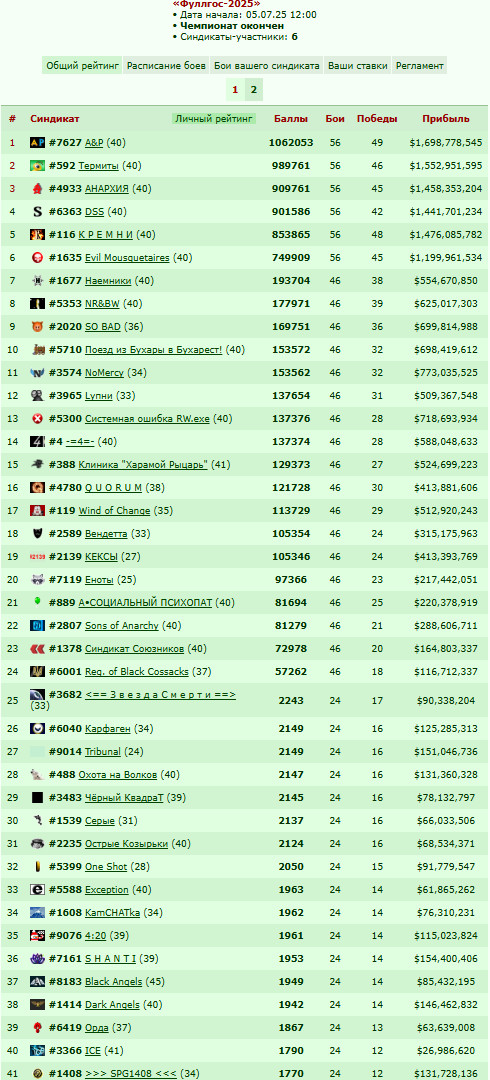Click the Термиты syndicate emblem icon
This screenshot has width=490, height=1080.
coord(37,166)
